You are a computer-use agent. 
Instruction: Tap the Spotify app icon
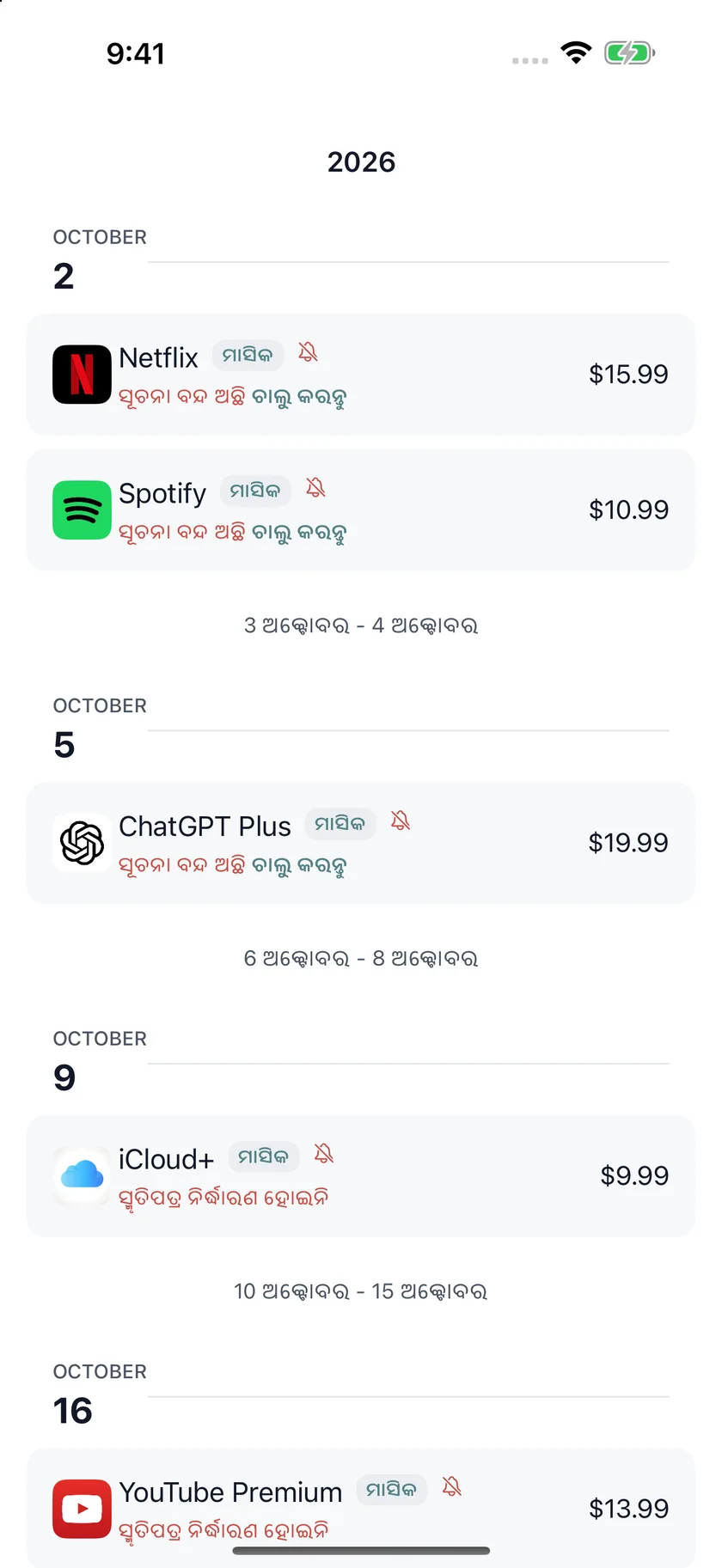[82, 510]
